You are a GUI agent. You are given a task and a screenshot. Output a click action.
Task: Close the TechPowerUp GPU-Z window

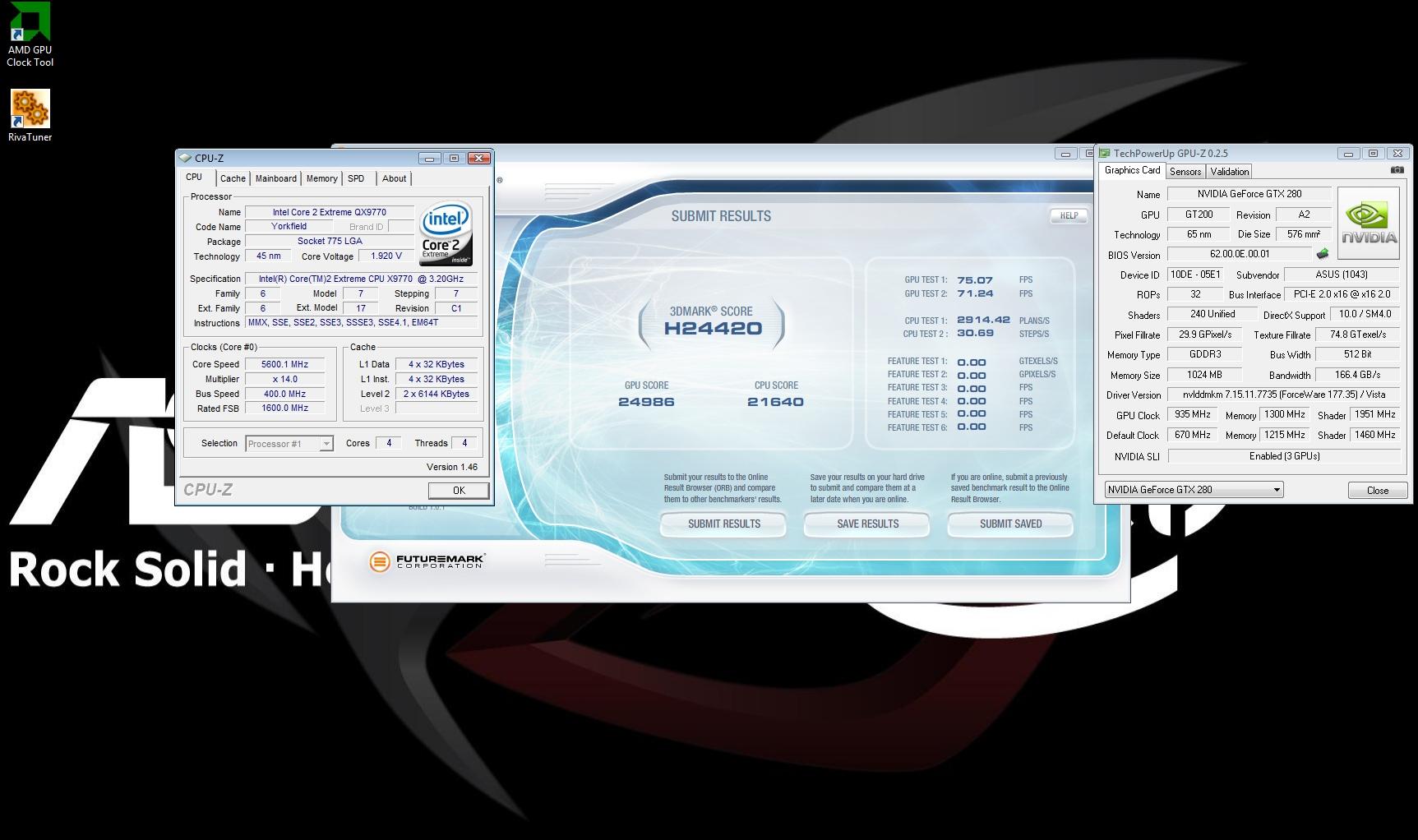(1397, 154)
